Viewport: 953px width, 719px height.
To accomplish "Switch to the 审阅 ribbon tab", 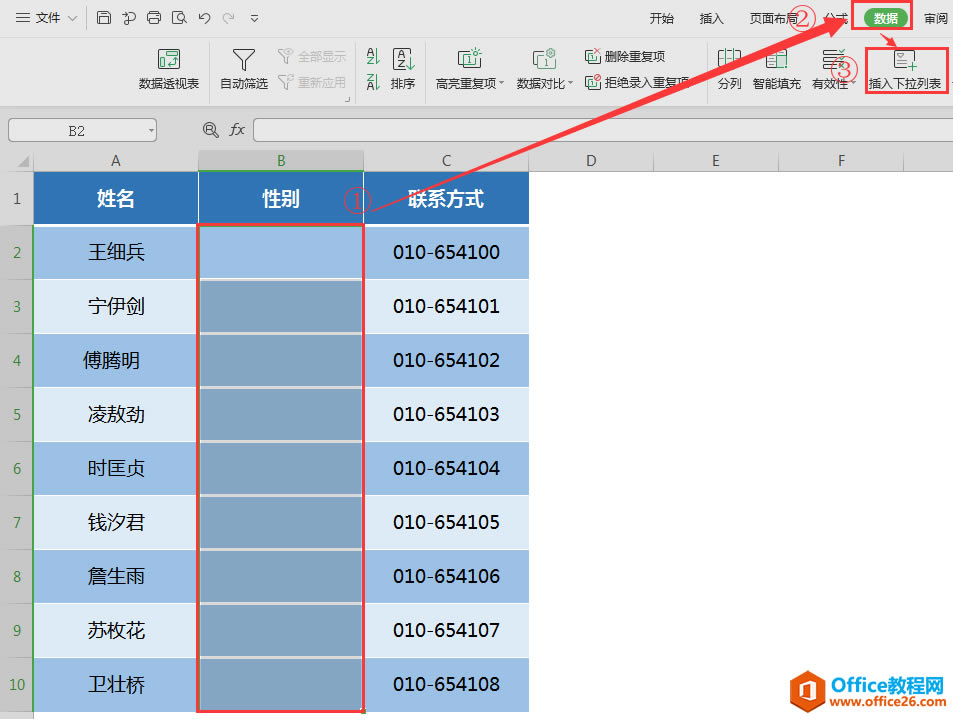I will (x=936, y=19).
